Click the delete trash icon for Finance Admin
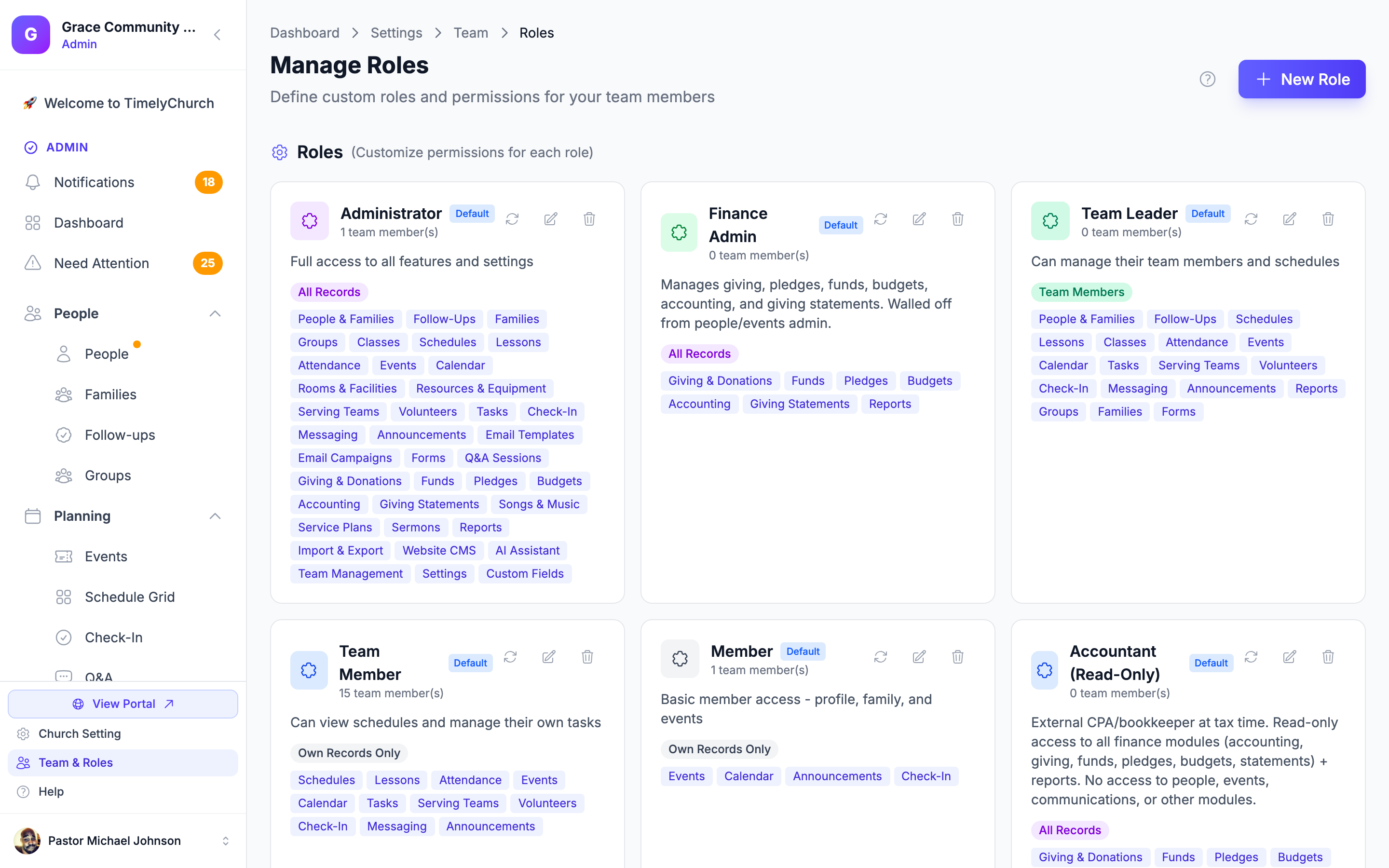Image resolution: width=1389 pixels, height=868 pixels. 957,219
